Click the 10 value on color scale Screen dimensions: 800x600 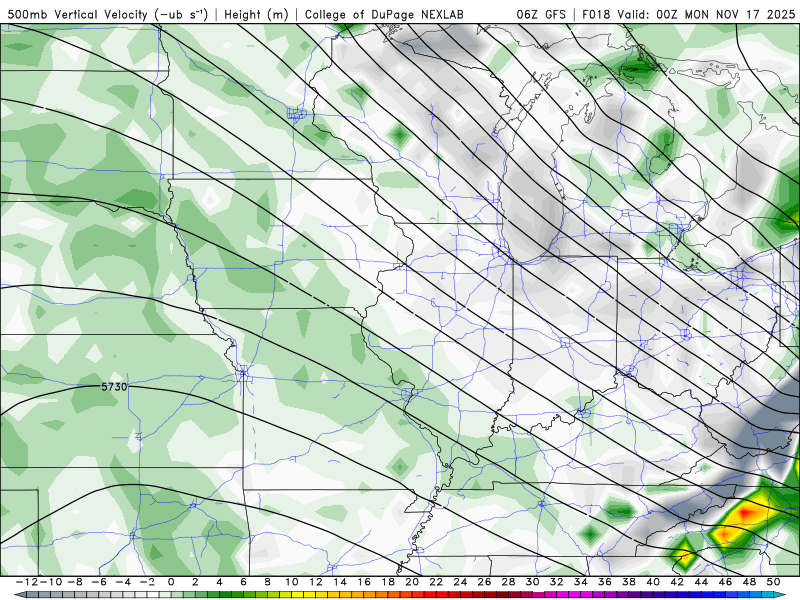click(x=291, y=582)
